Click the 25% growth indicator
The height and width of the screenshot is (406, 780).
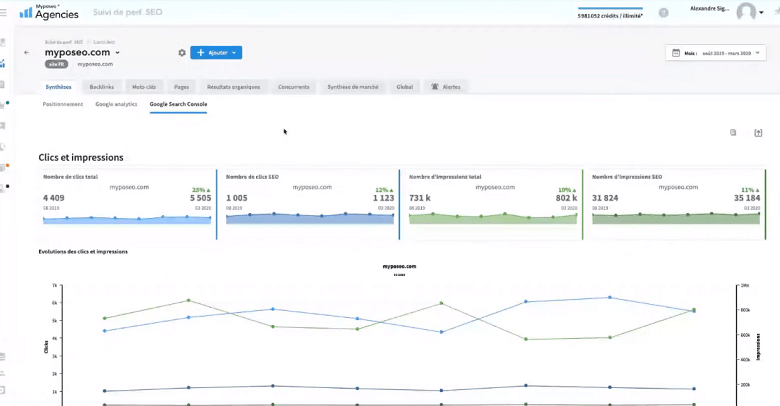pos(201,190)
